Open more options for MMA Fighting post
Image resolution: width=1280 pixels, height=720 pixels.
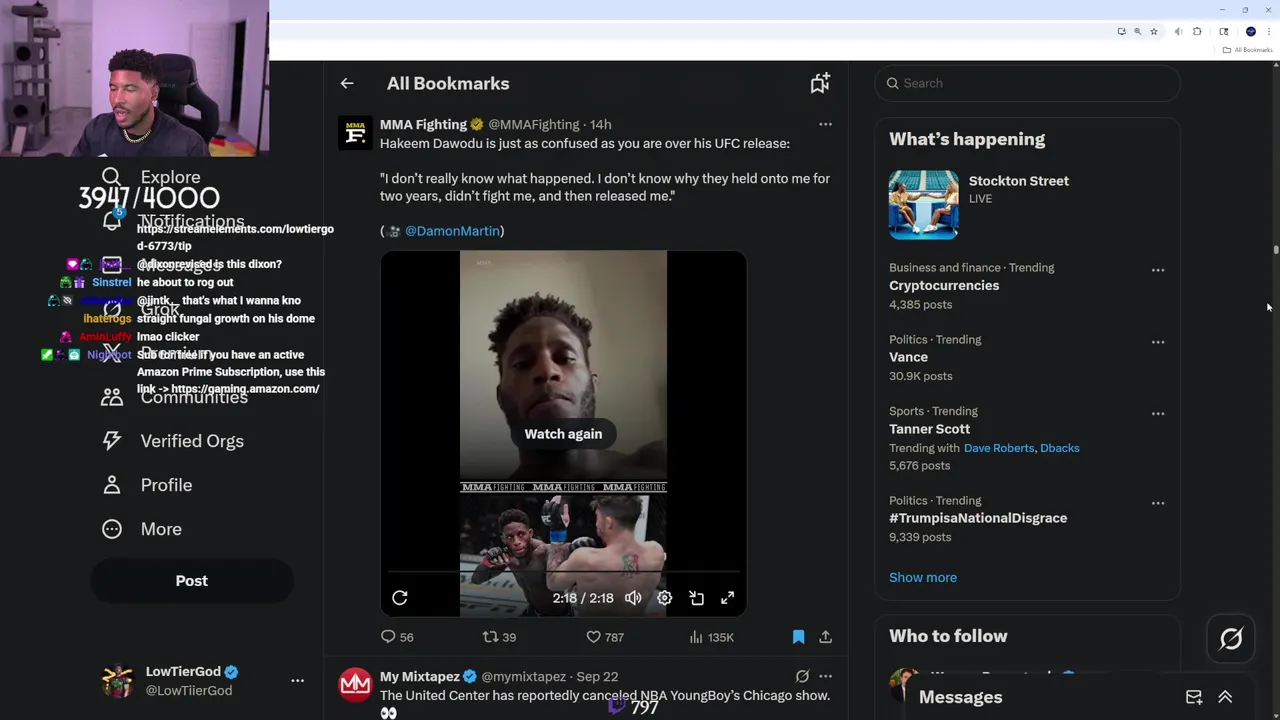coord(825,124)
